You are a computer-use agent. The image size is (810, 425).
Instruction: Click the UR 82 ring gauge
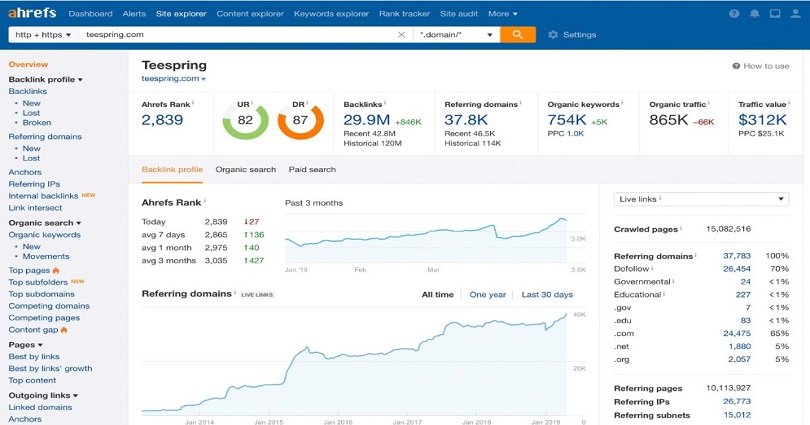(245, 121)
